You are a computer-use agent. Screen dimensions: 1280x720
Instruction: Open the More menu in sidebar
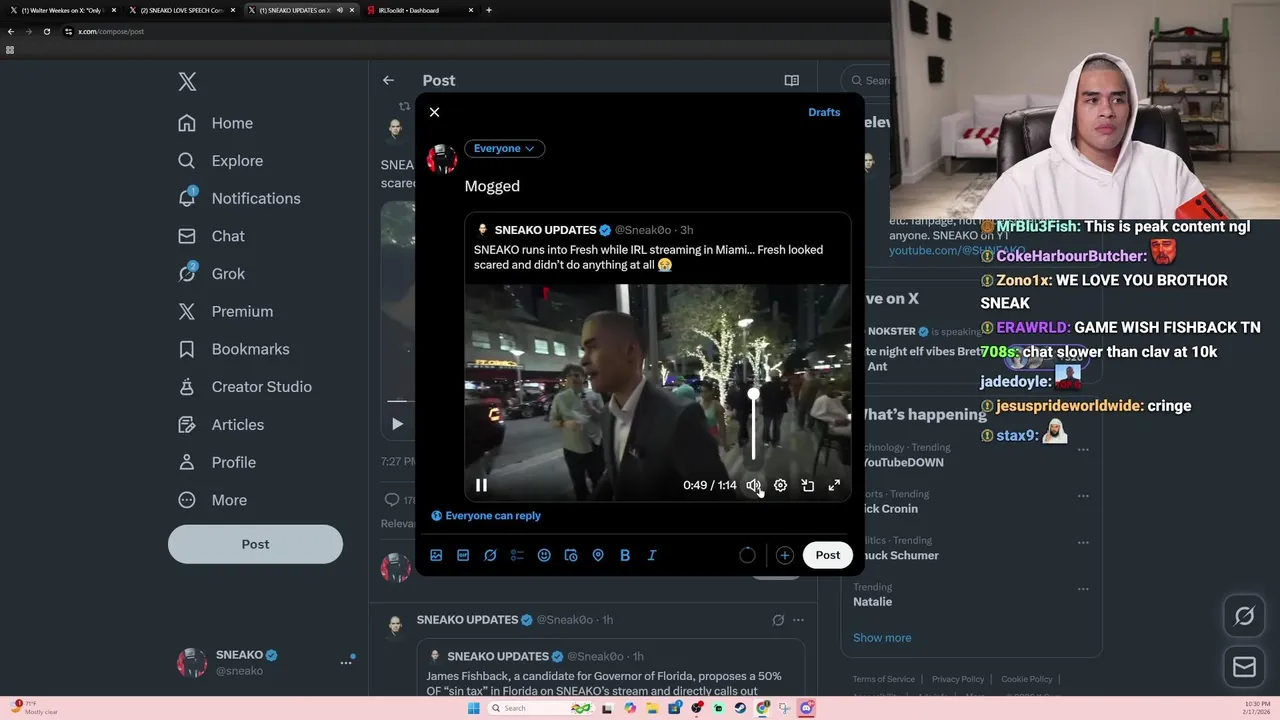click(212, 500)
